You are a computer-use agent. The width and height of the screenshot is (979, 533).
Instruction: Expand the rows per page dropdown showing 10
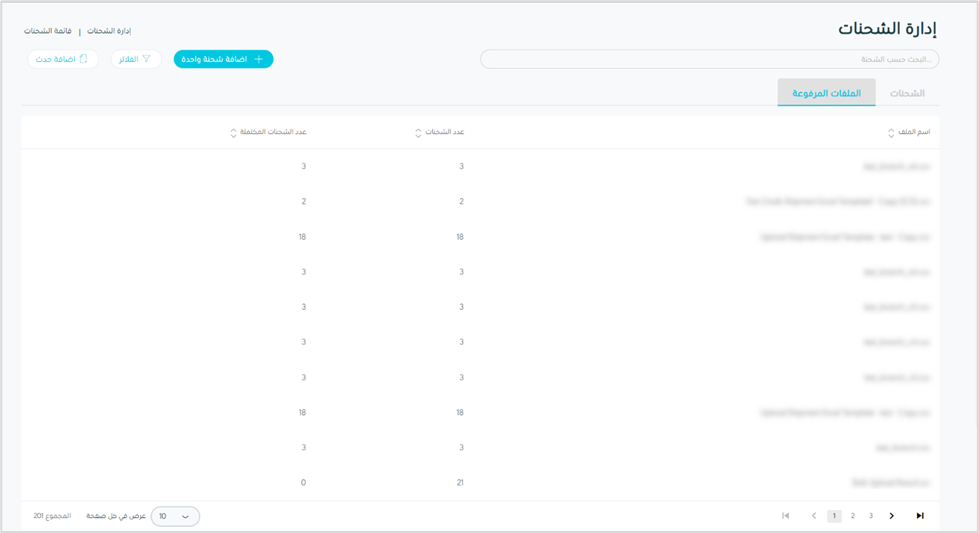(175, 516)
